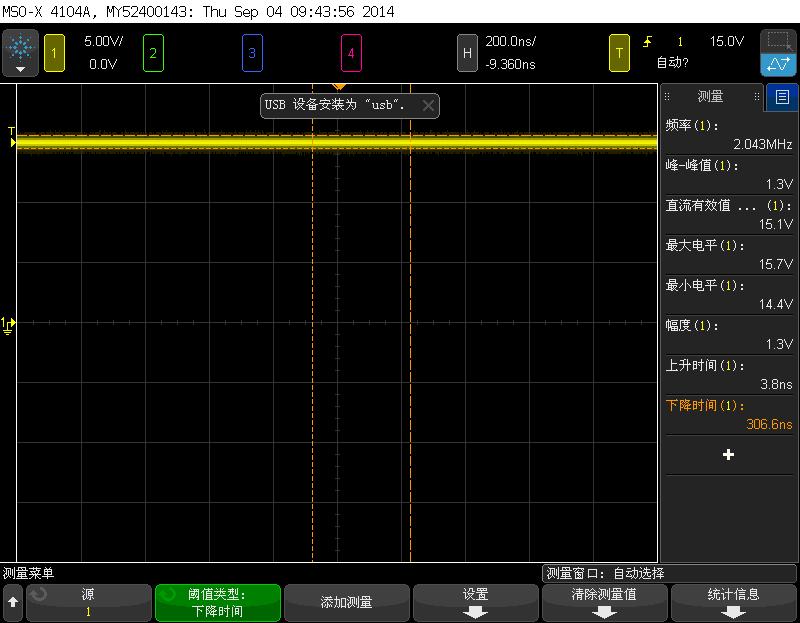The height and width of the screenshot is (623, 800).
Task: Enable channel 2 green button
Action: tap(153, 53)
